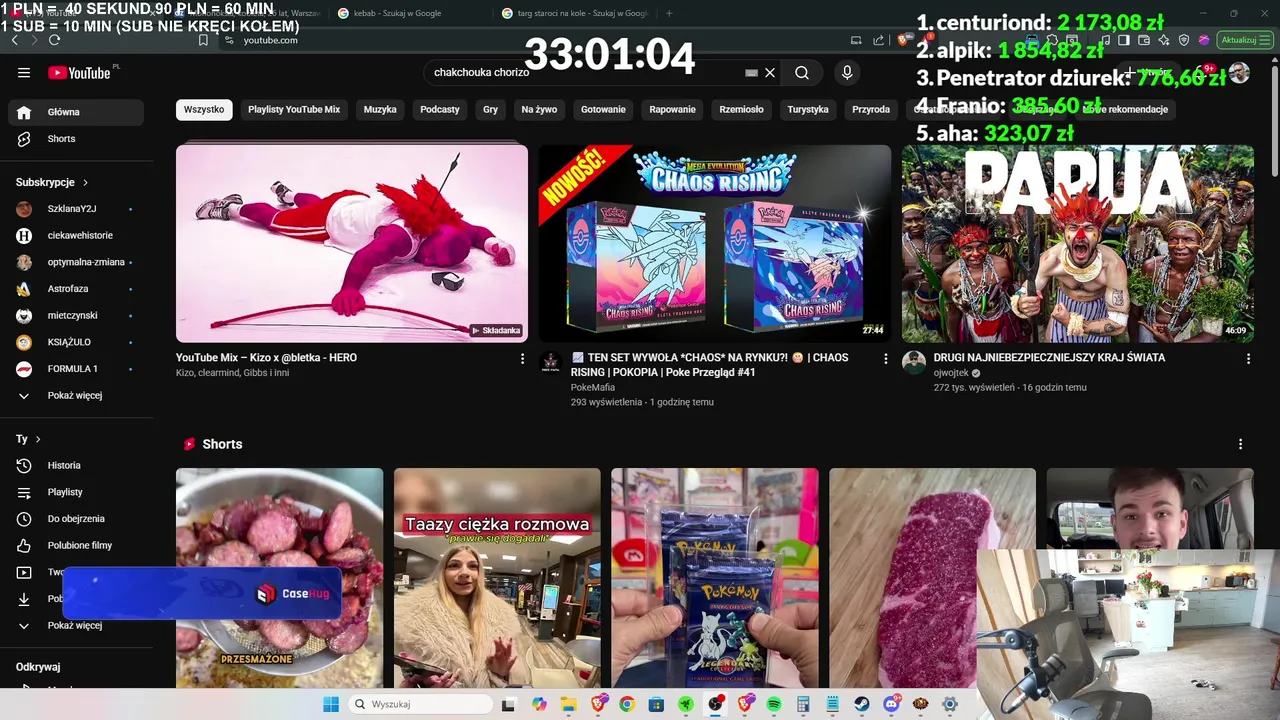Screen dimensions: 1280x720
Task: Open Leo AI sparkle icon in toolbar
Action: click(1164, 40)
